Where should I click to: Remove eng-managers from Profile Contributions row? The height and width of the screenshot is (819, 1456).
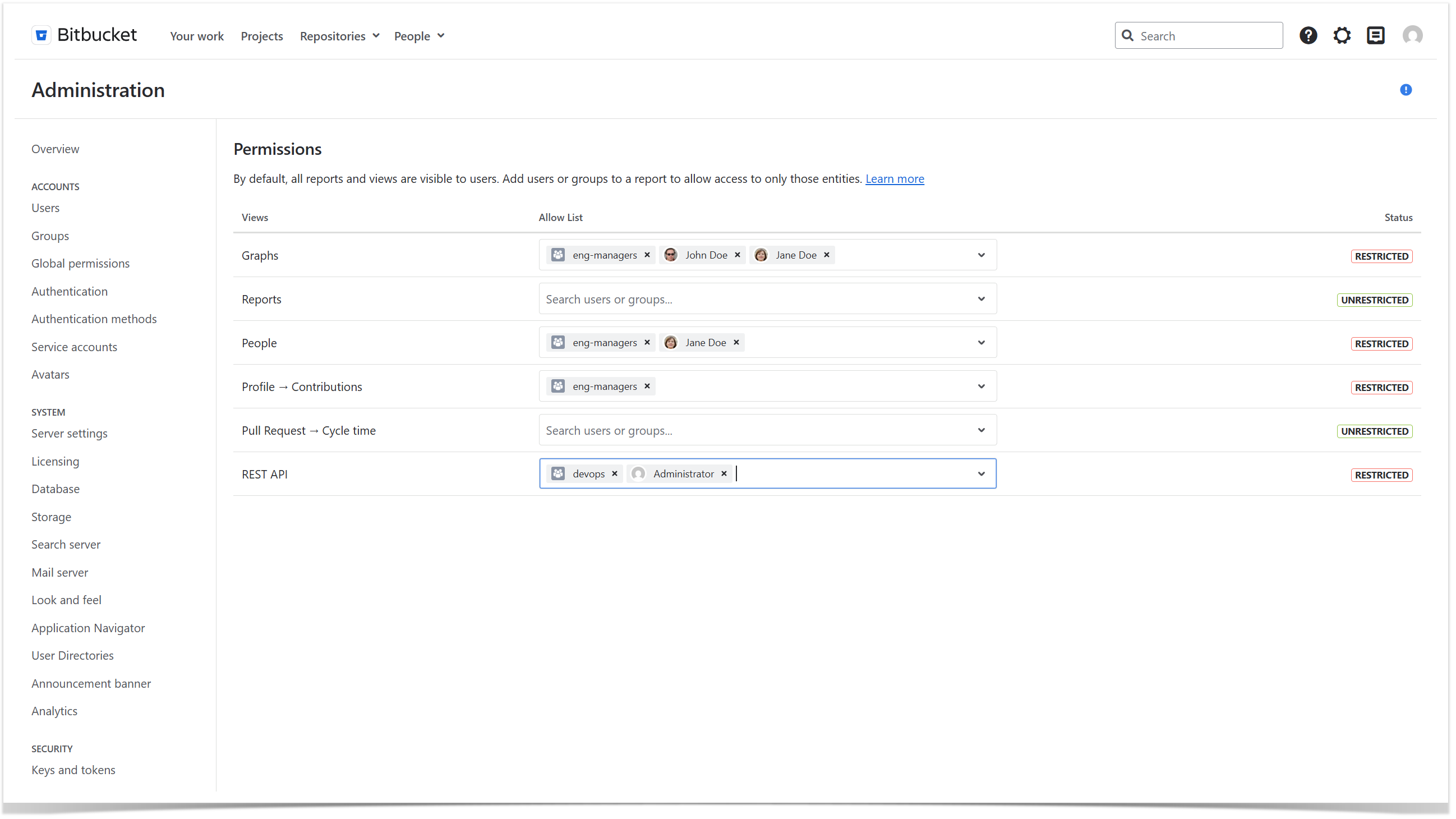647,386
